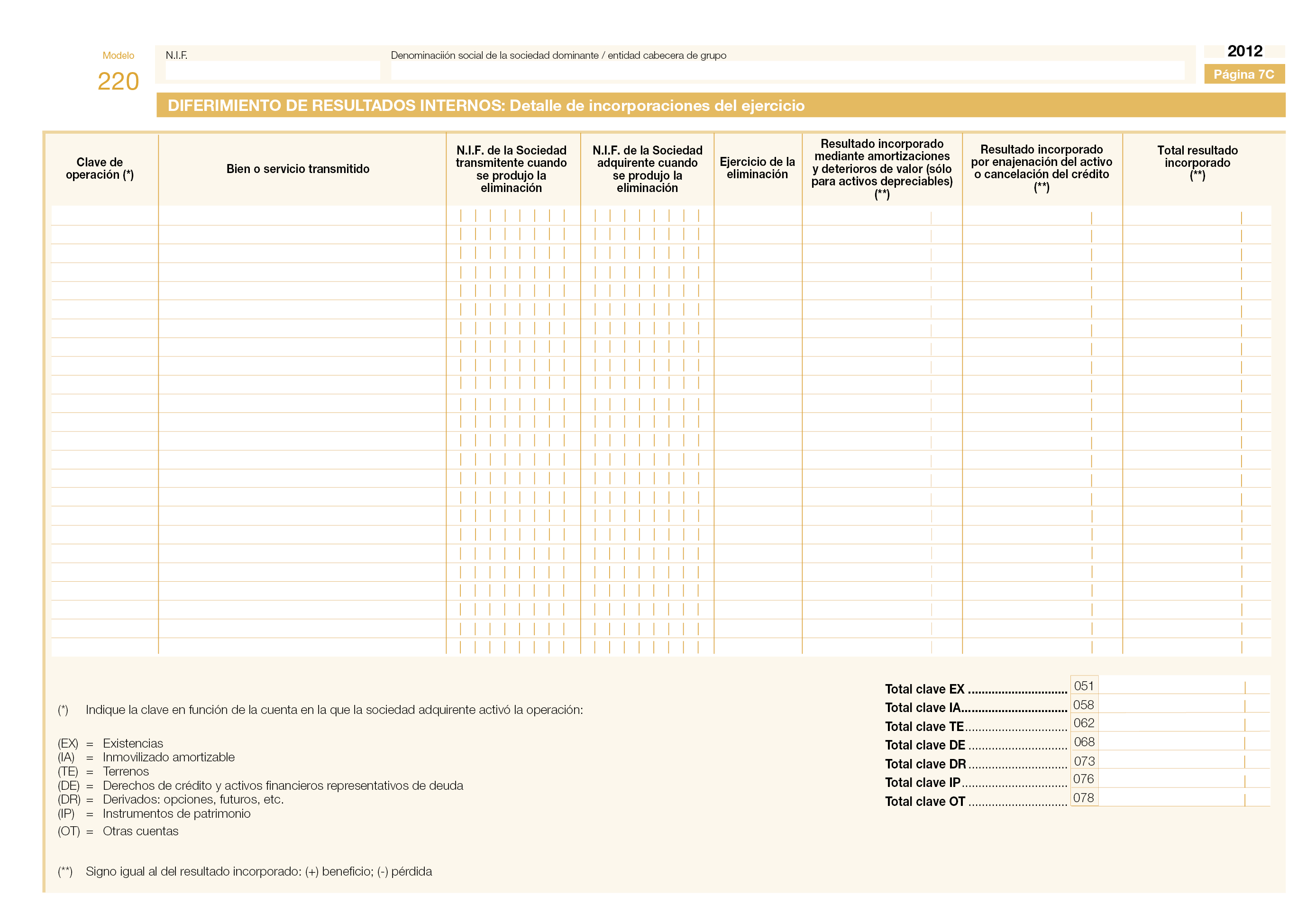This screenshot has height=914, width=1316.
Task: Select the Total clave IP field 076
Action: tap(1183, 779)
